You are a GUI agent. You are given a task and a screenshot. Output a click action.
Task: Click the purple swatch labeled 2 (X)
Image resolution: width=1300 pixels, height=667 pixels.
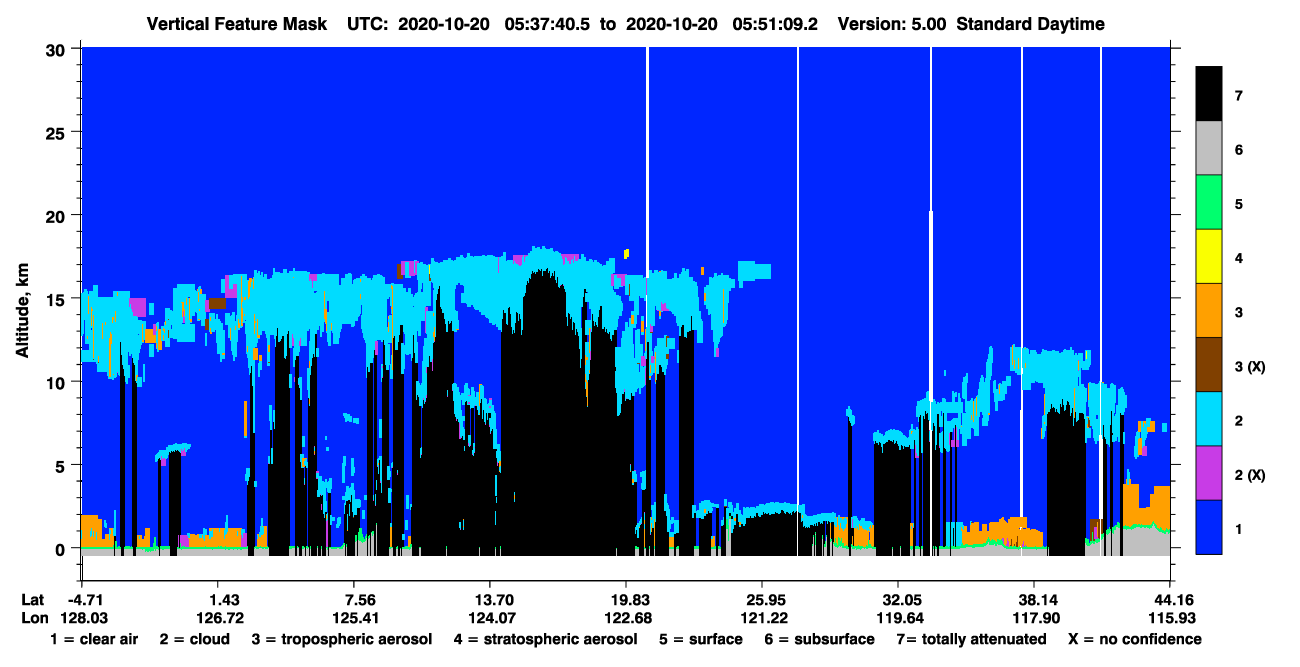pyautogui.click(x=1209, y=472)
